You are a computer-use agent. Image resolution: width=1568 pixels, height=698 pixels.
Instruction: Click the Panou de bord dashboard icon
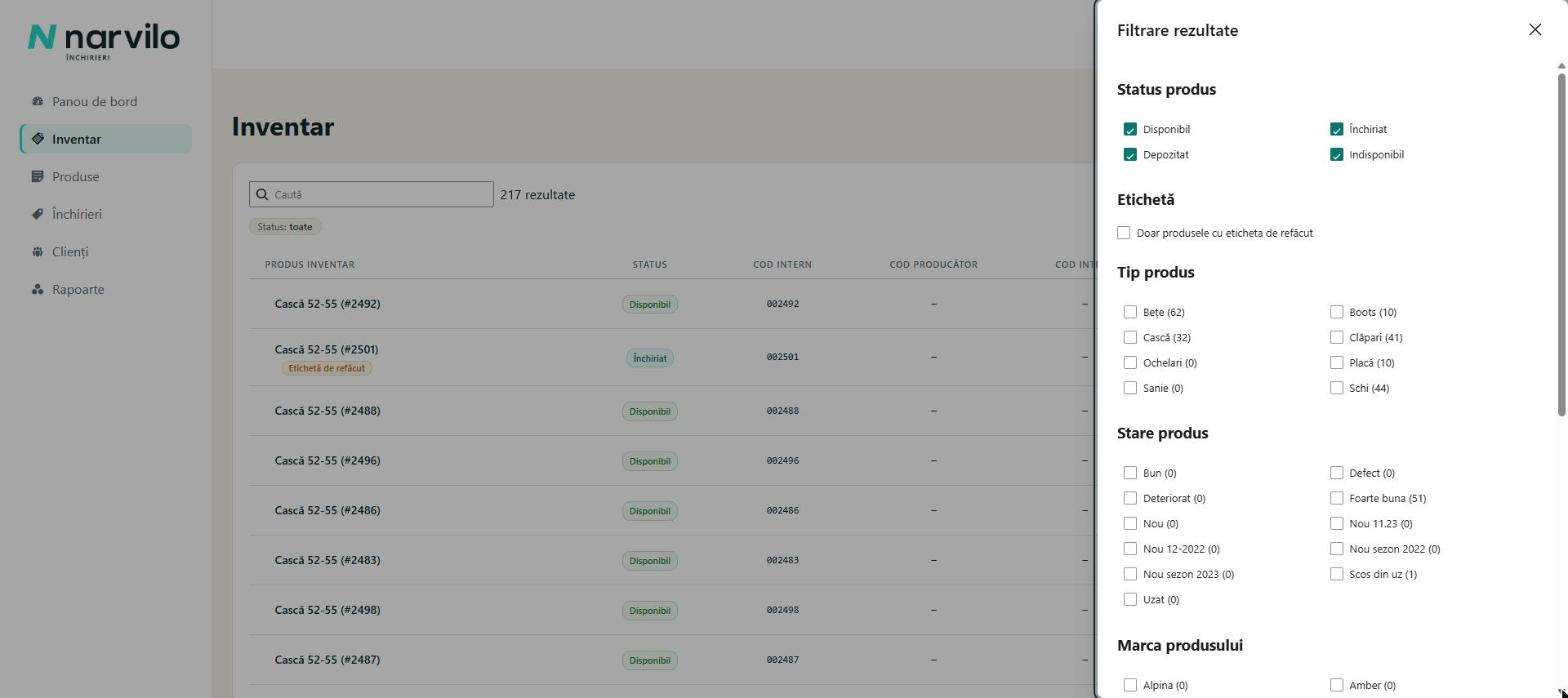click(x=37, y=101)
